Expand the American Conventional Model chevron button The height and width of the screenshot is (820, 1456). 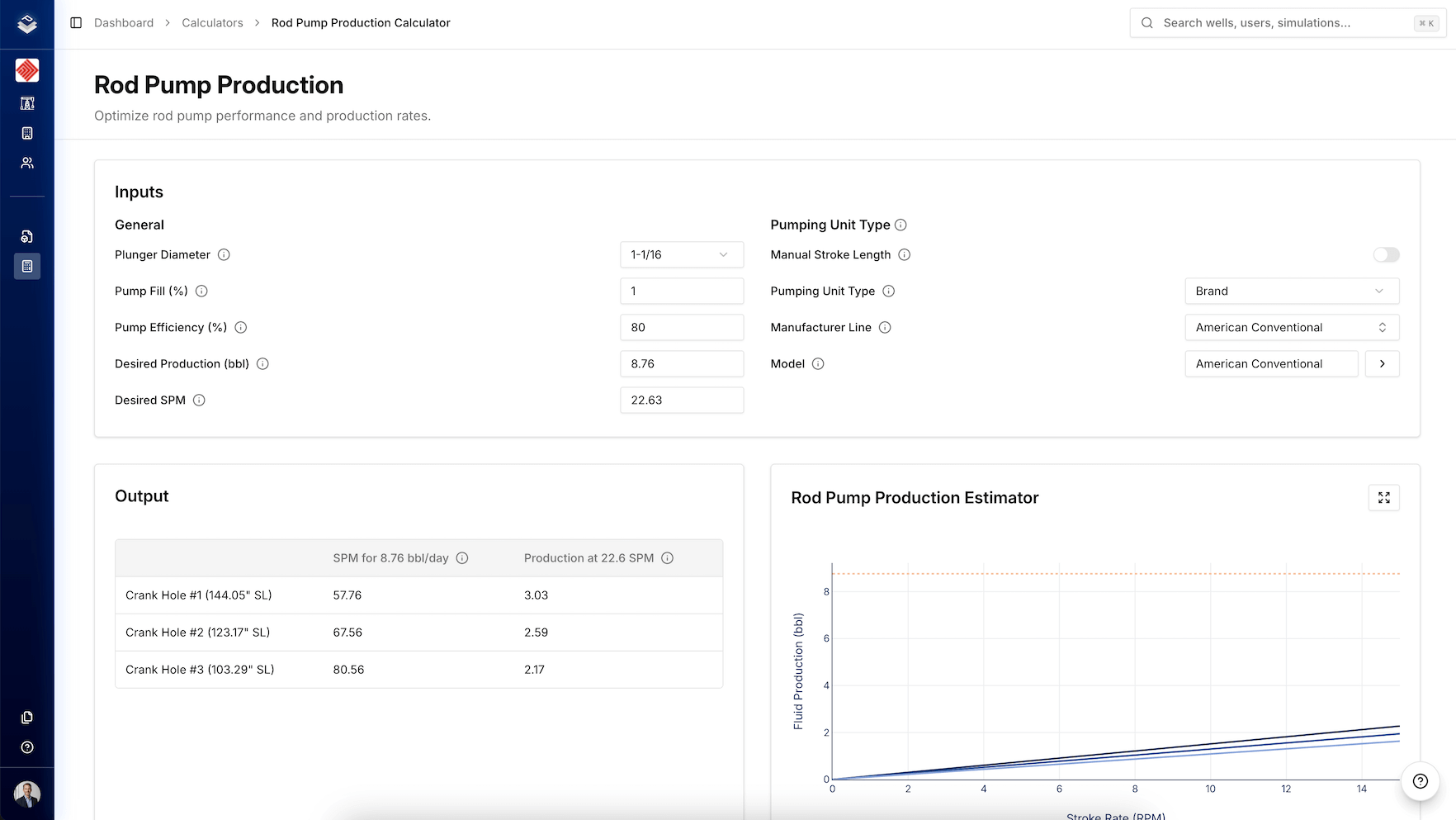coord(1382,363)
